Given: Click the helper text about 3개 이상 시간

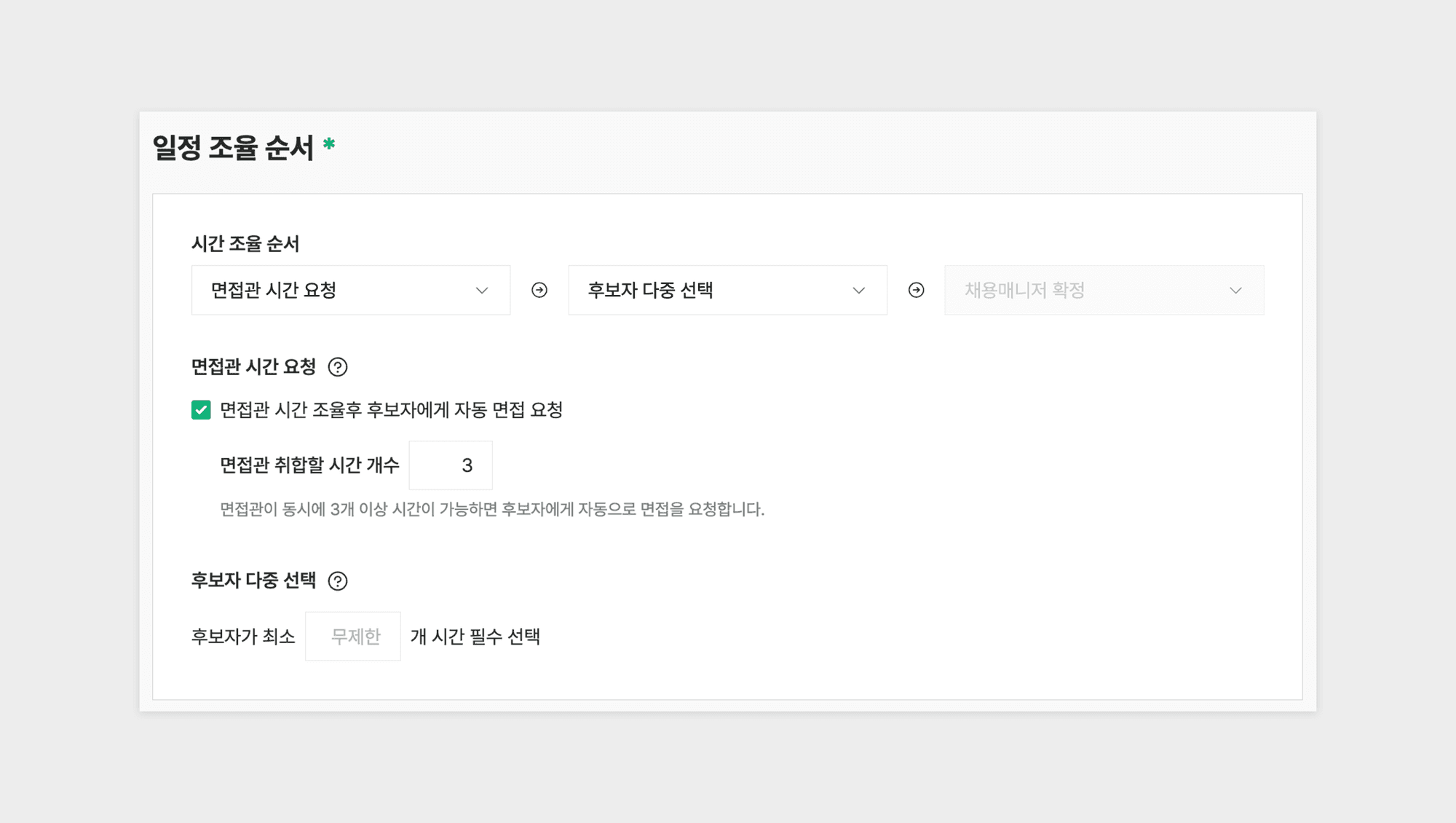Looking at the screenshot, I should click(x=492, y=509).
